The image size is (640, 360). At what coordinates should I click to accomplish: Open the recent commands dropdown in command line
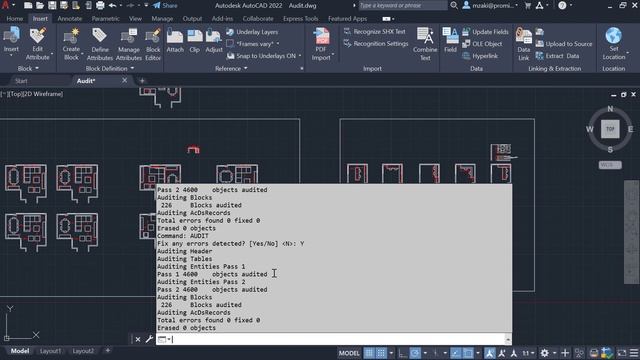164,339
